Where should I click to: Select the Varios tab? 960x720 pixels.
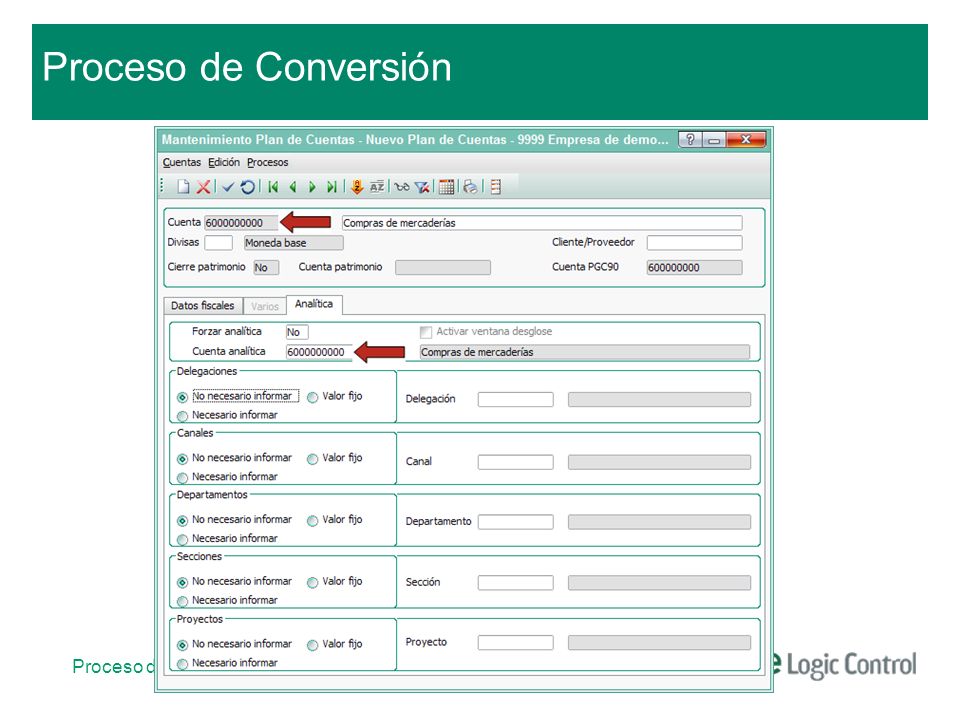[264, 306]
